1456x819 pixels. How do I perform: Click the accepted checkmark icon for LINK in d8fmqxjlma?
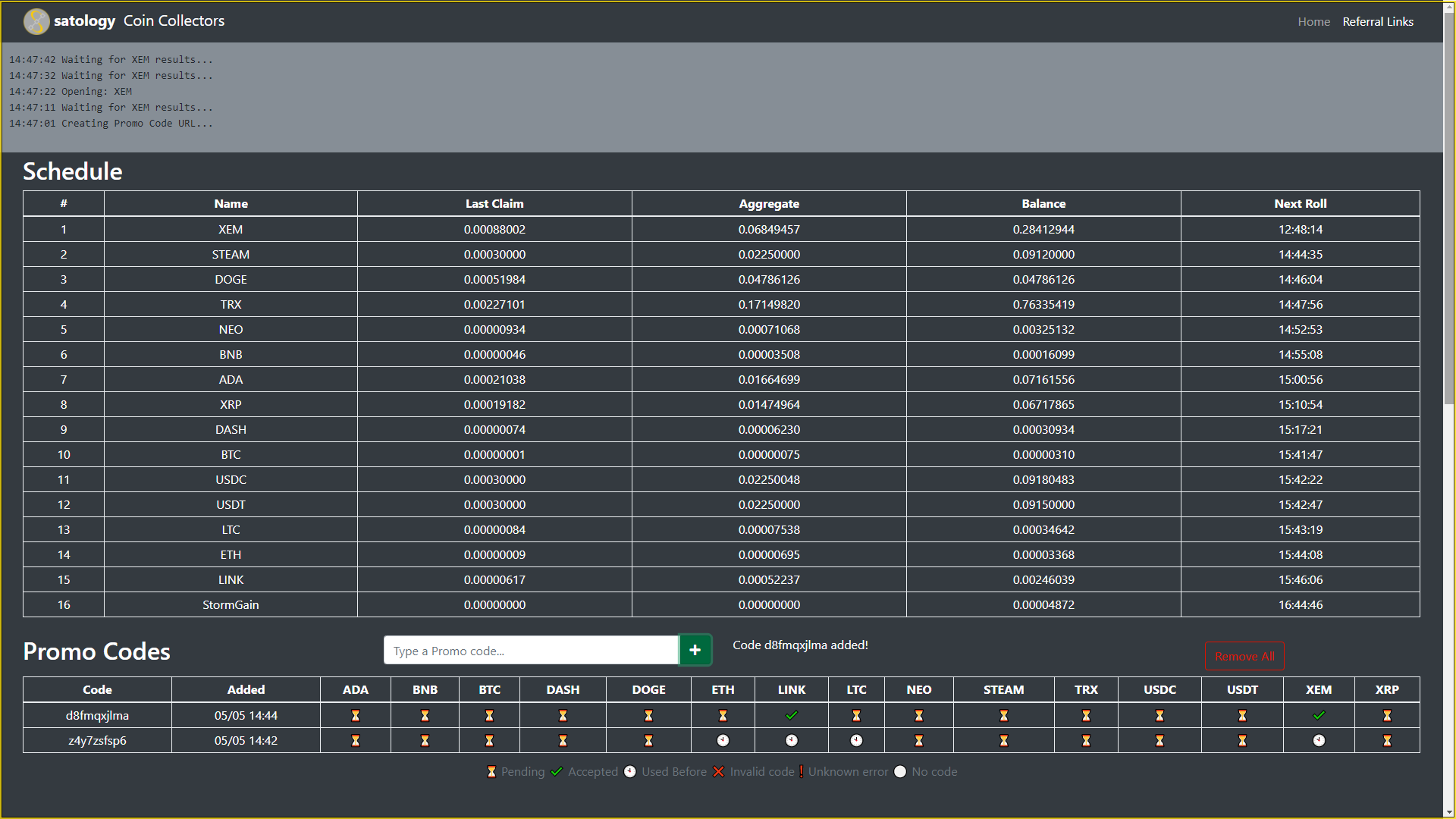(x=791, y=715)
